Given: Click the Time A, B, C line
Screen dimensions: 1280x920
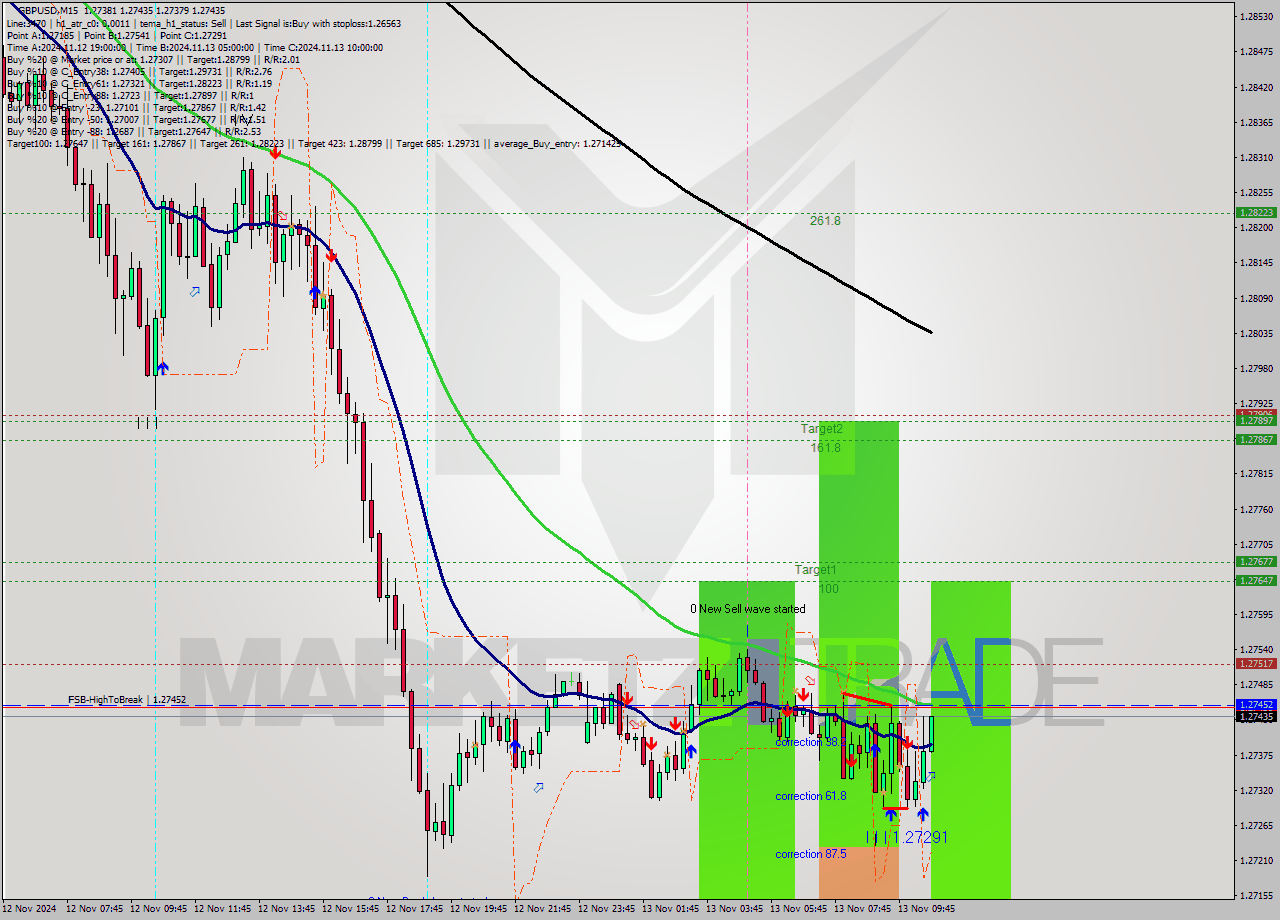Looking at the screenshot, I should click(194, 47).
